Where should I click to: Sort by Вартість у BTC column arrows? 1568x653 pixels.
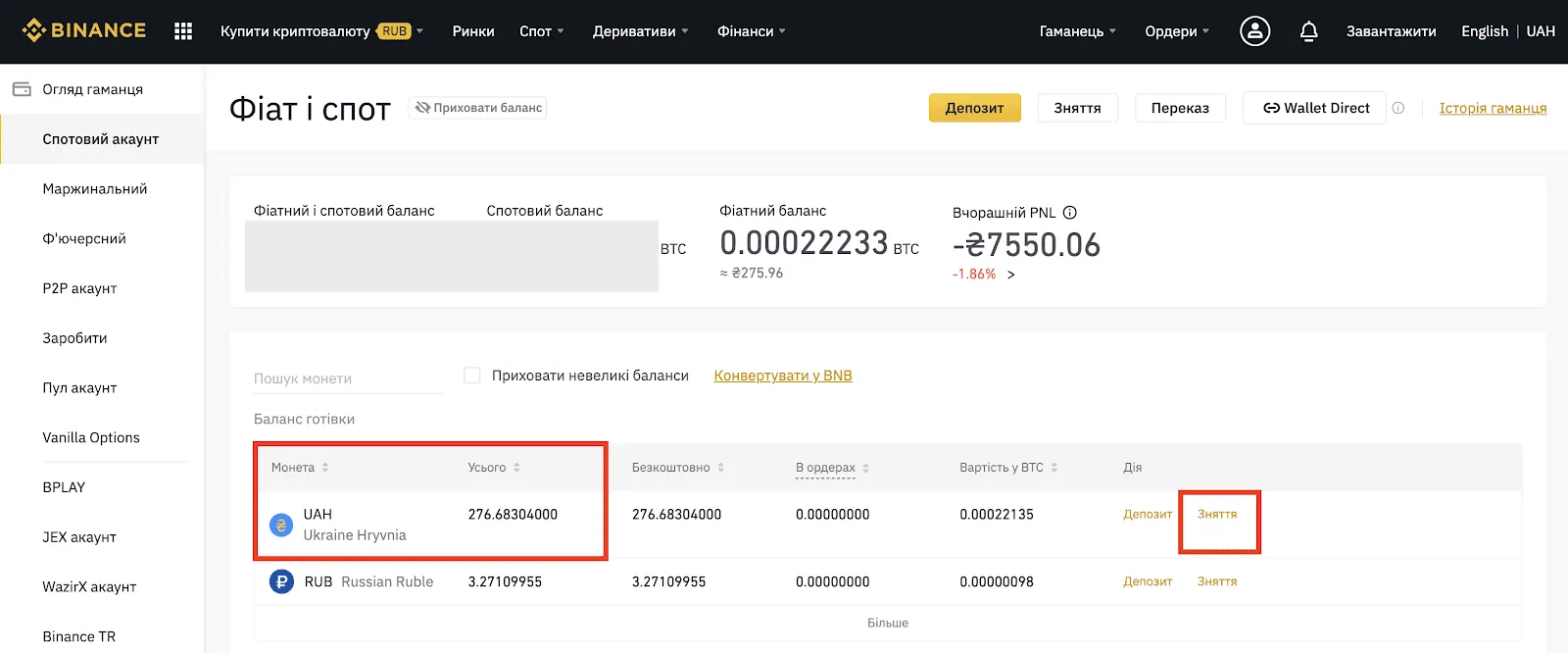coord(1054,468)
